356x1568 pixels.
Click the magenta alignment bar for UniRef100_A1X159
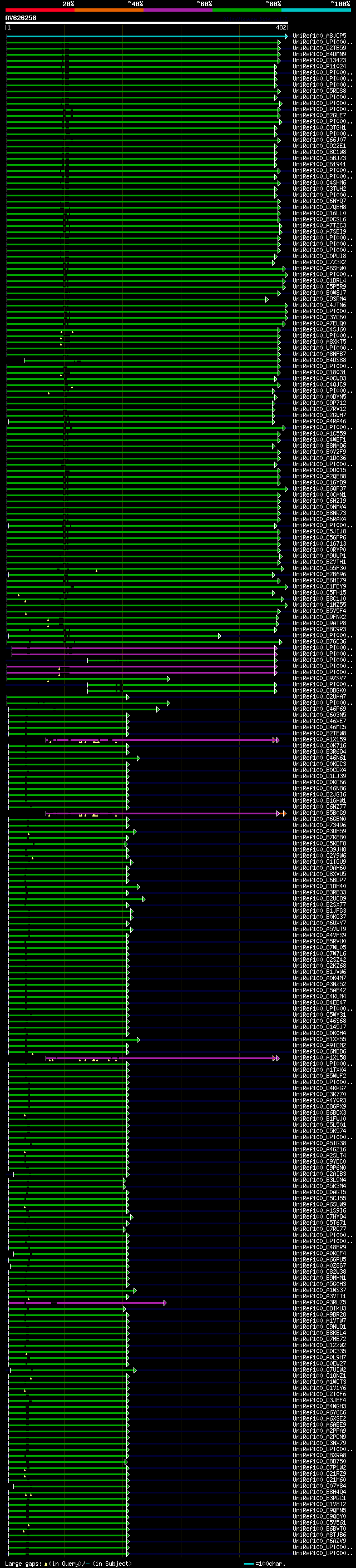tap(162, 740)
